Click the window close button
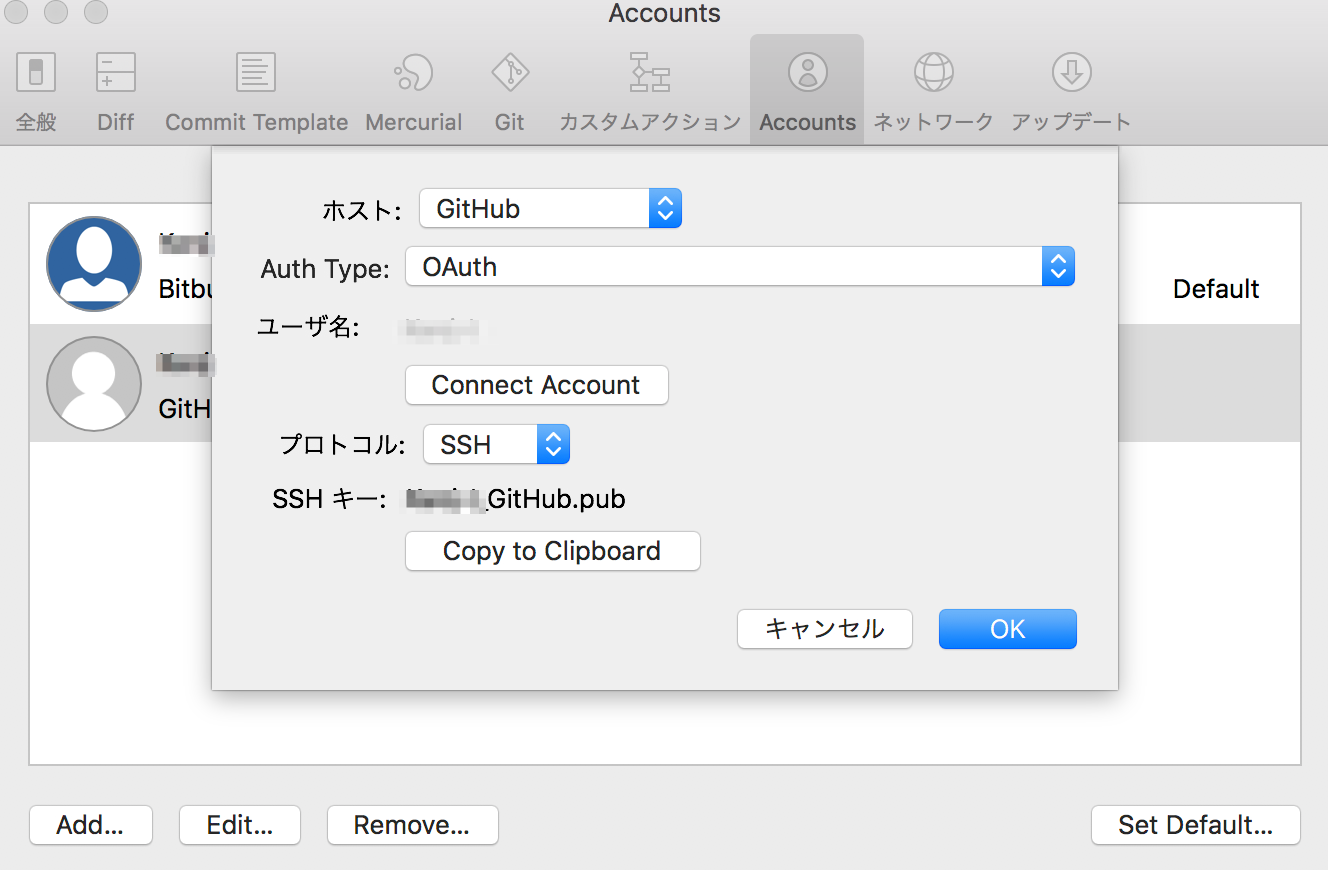 [17, 12]
